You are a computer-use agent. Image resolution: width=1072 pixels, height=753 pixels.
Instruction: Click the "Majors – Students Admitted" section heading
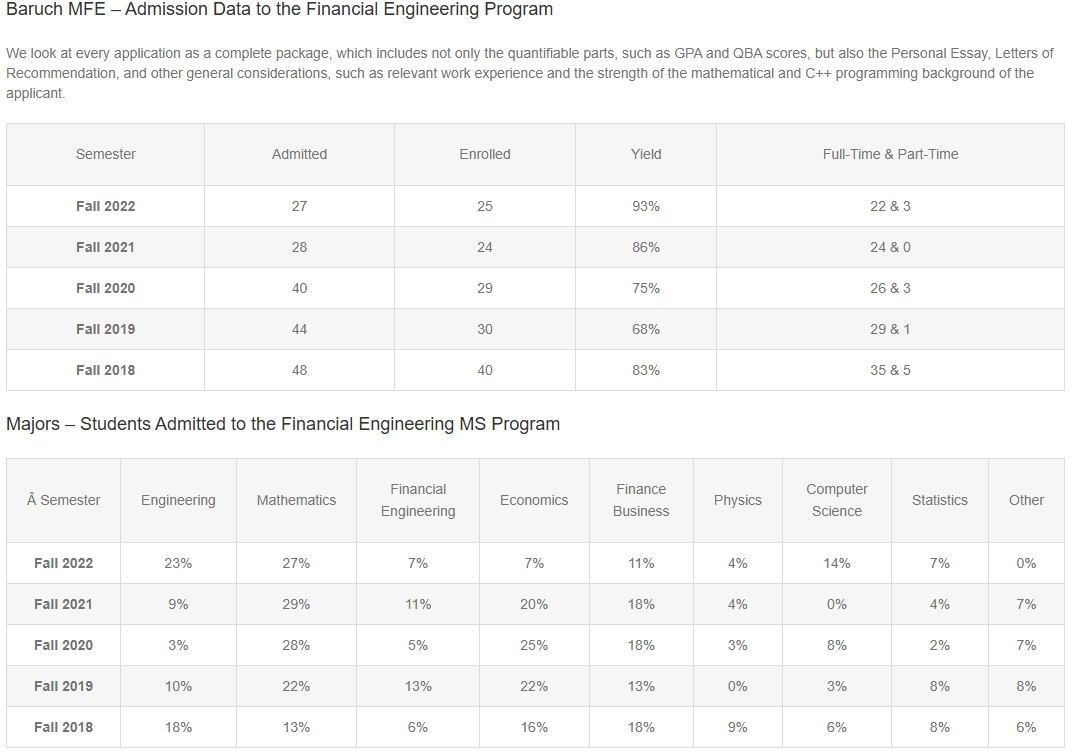(283, 424)
